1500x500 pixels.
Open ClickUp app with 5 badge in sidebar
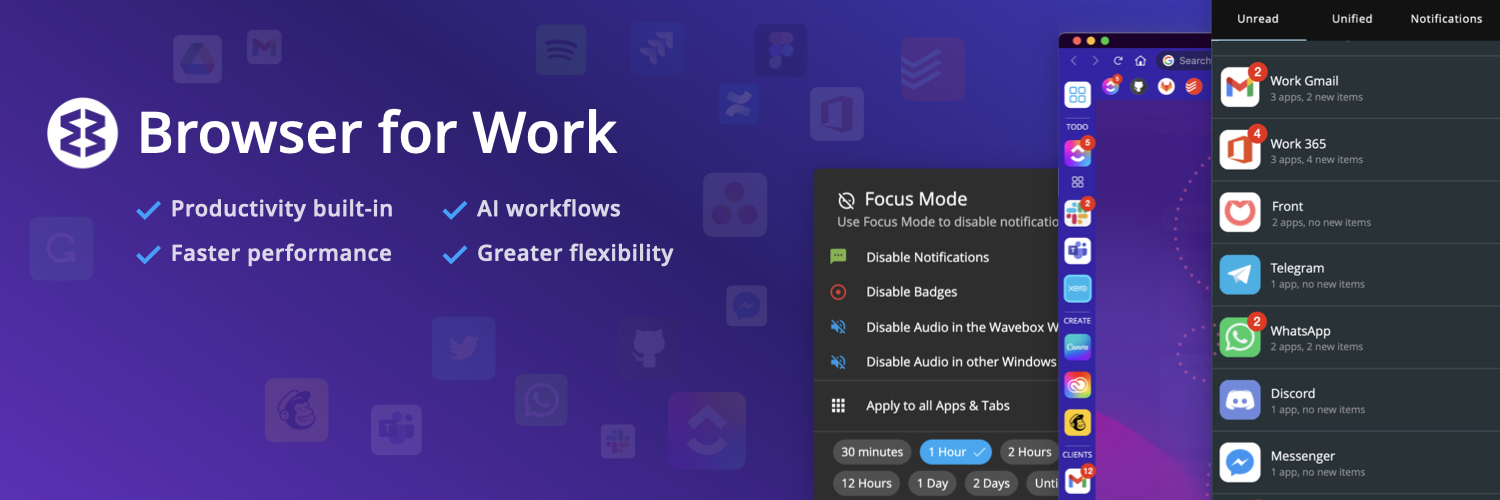pos(1077,152)
